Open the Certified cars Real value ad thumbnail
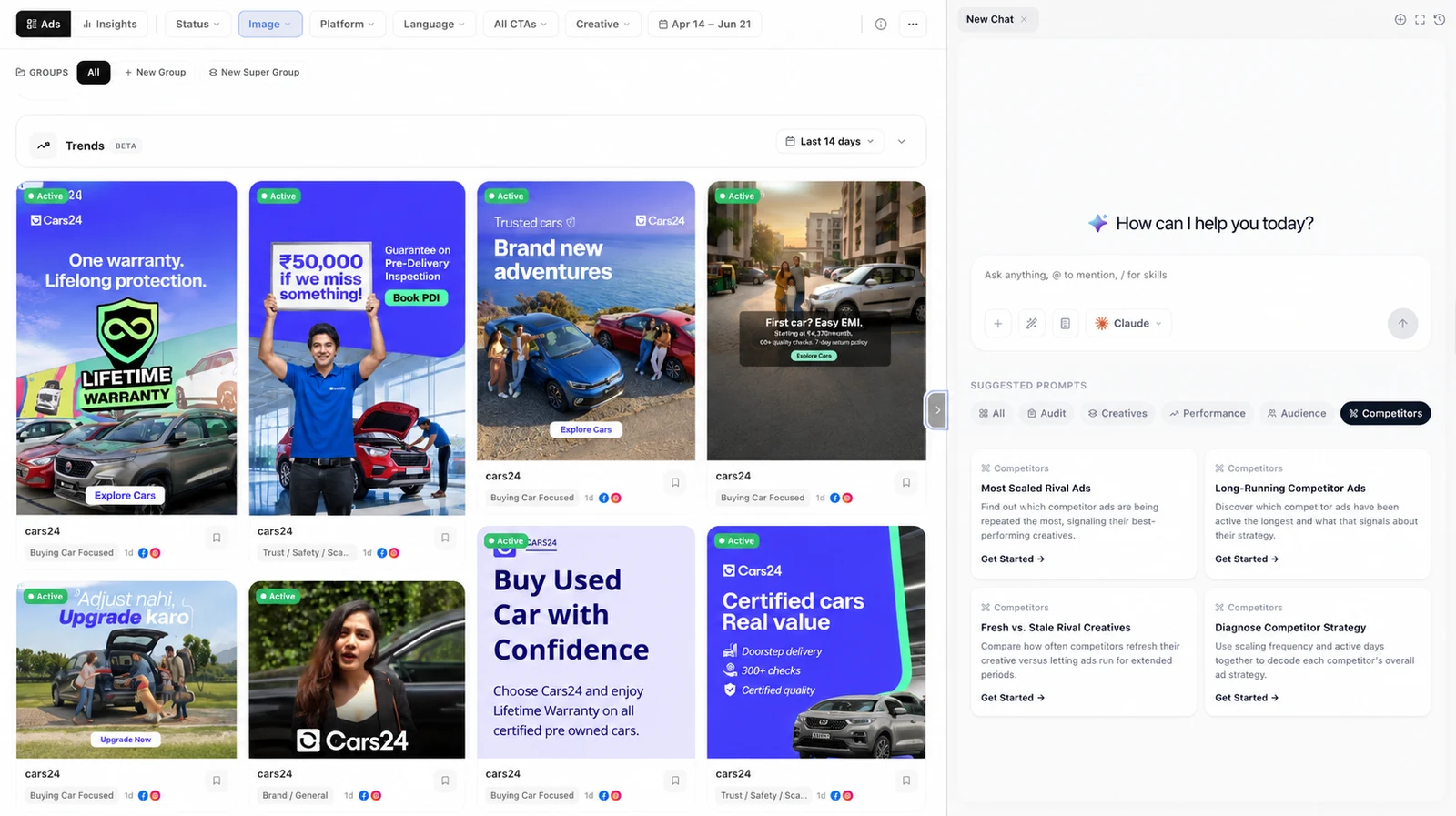 point(816,642)
